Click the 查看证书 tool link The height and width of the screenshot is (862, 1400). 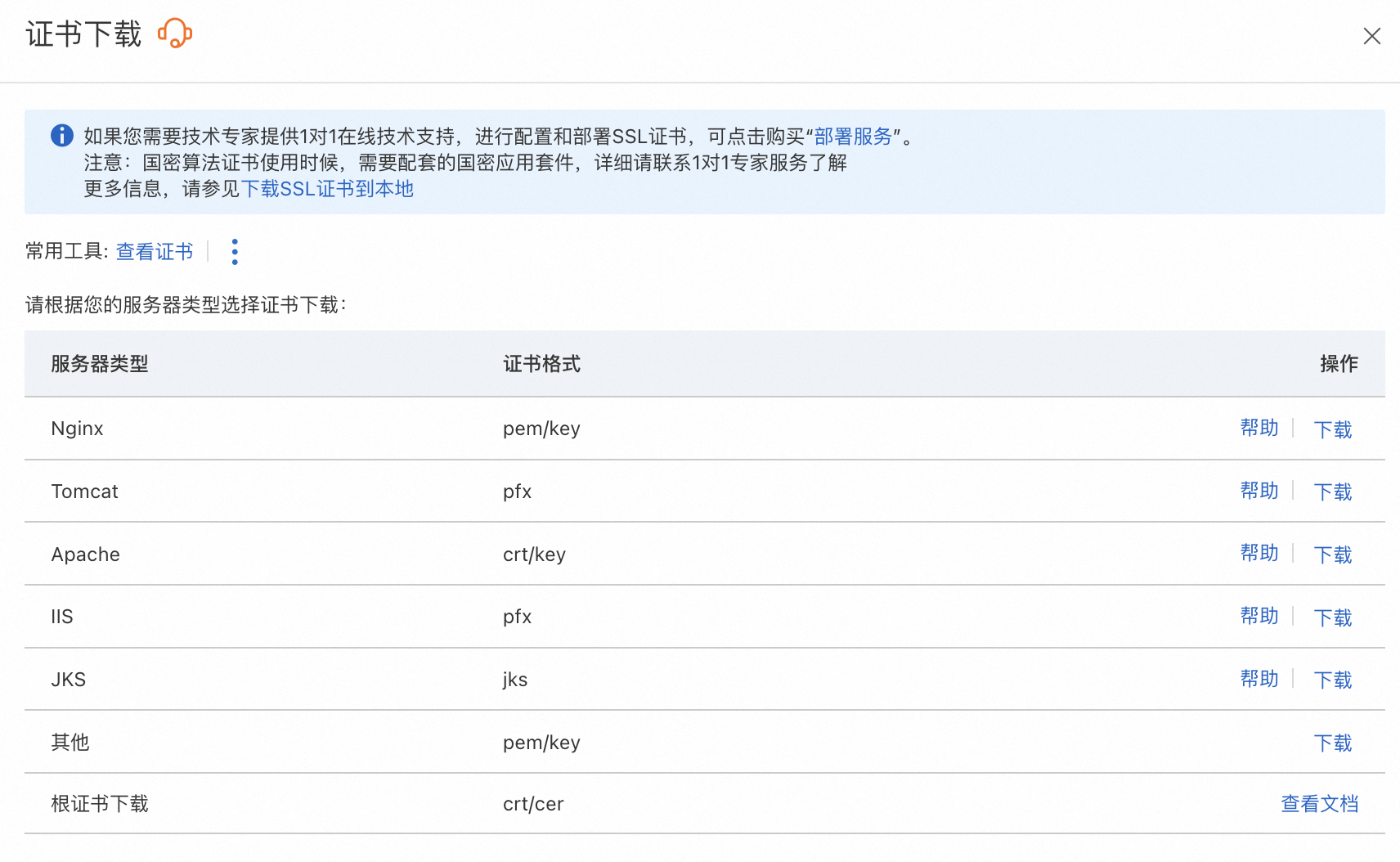(x=155, y=251)
